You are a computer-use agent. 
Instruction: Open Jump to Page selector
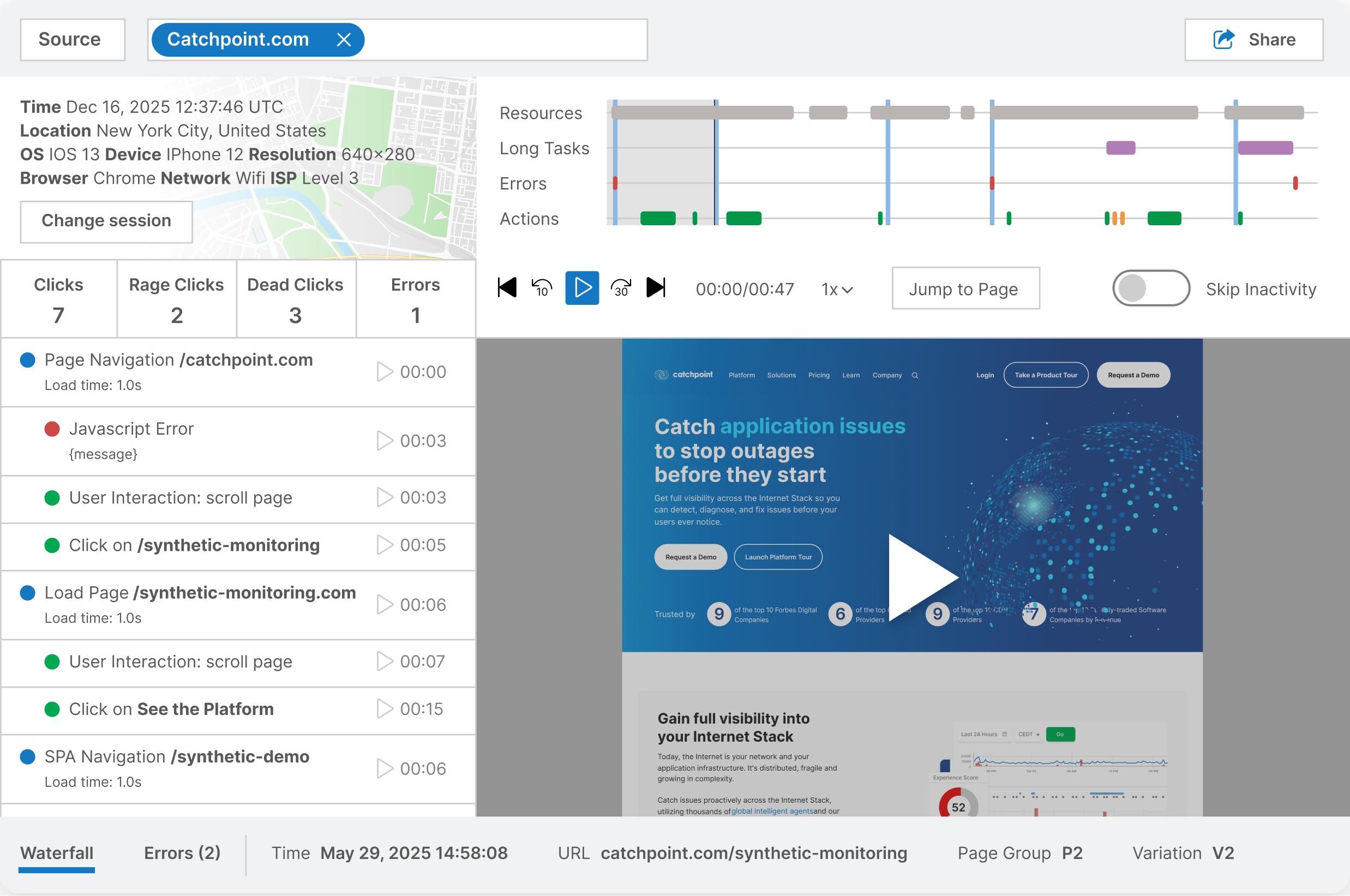(x=965, y=288)
